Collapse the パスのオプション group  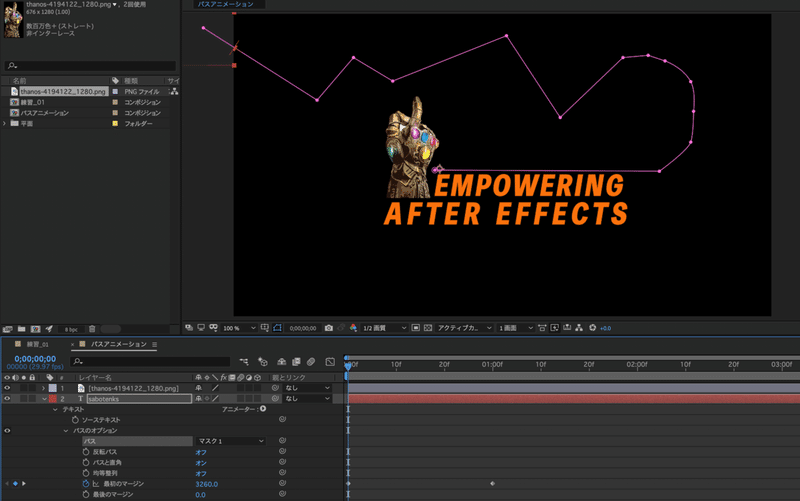66,431
